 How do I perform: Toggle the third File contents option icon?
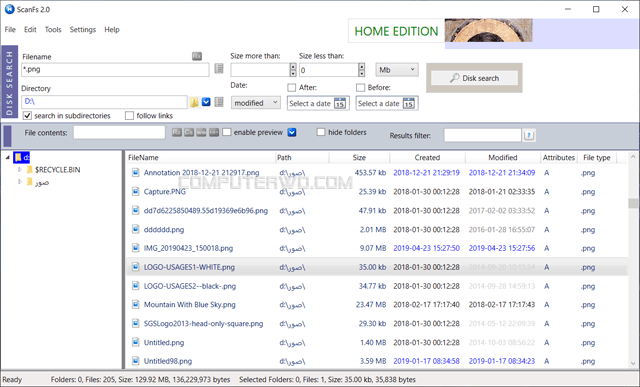click(x=201, y=132)
